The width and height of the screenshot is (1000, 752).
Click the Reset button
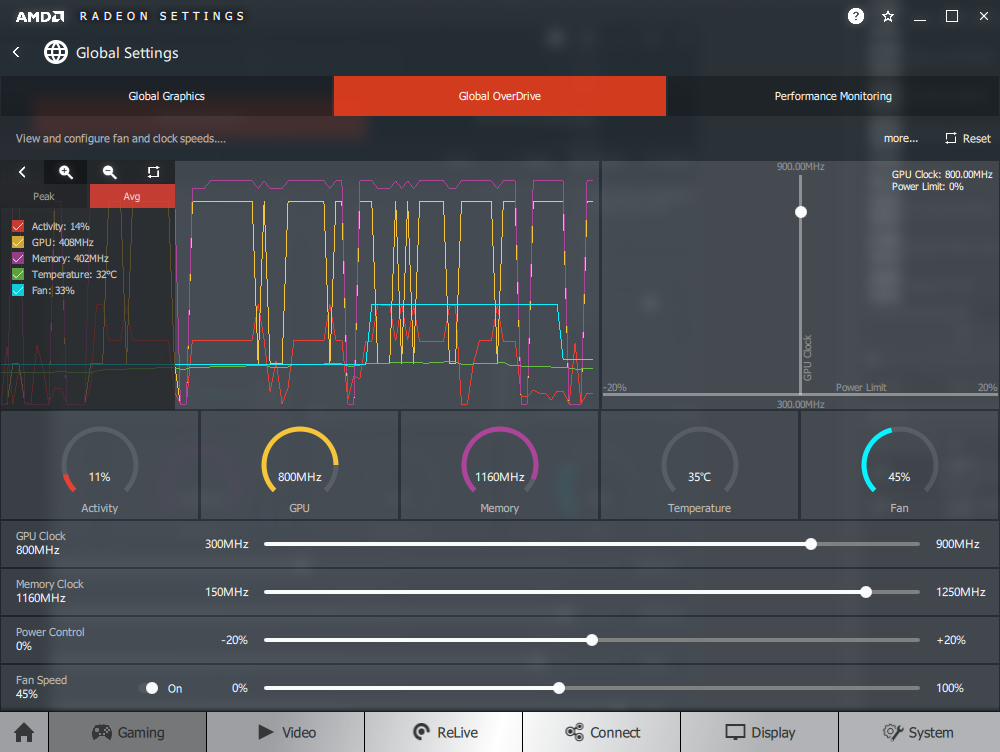tap(967, 139)
